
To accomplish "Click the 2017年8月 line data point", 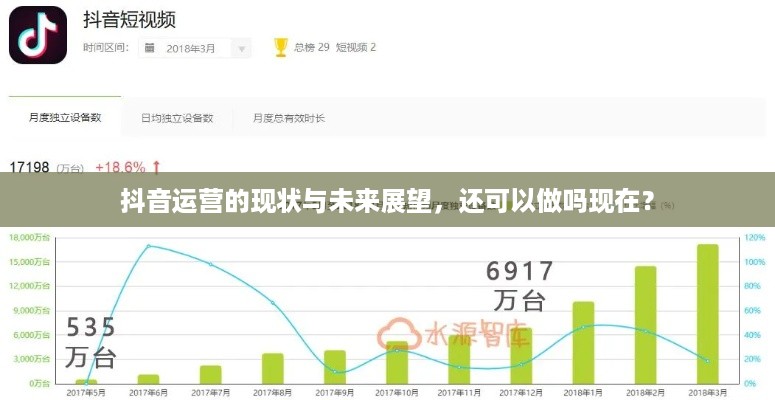I will click(x=272, y=303).
